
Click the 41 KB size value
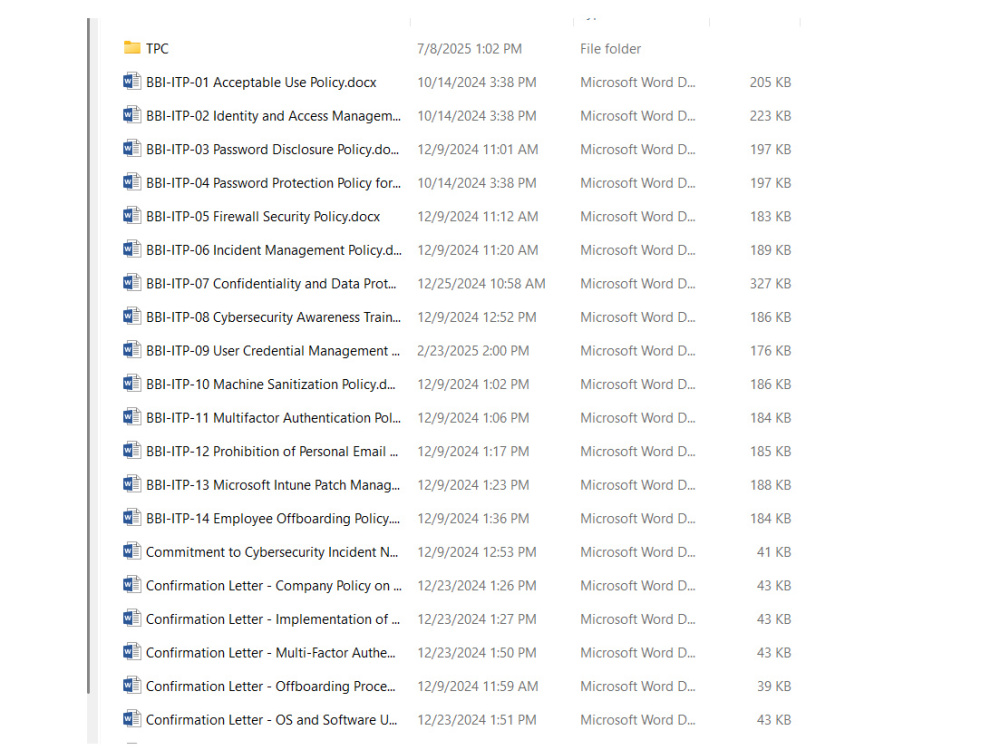(x=774, y=552)
